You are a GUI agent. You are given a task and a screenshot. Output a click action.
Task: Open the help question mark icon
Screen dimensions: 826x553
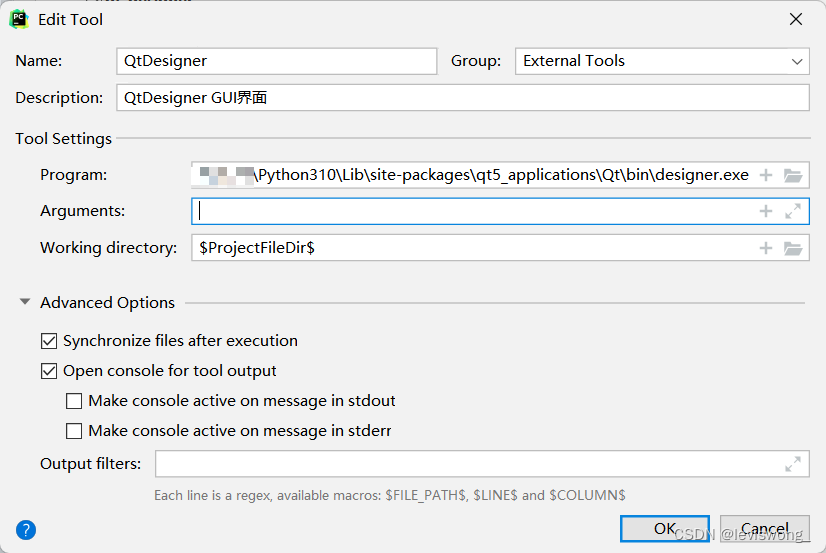(x=26, y=530)
